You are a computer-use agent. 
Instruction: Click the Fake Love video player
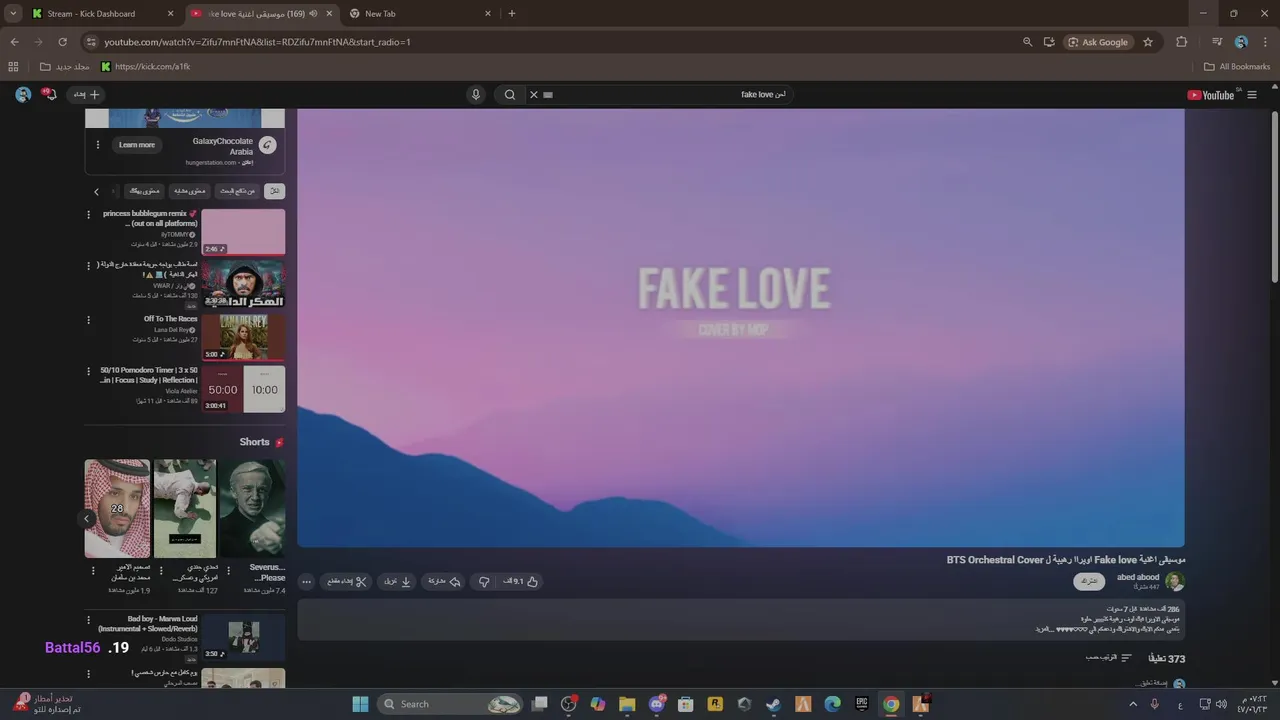[741, 327]
